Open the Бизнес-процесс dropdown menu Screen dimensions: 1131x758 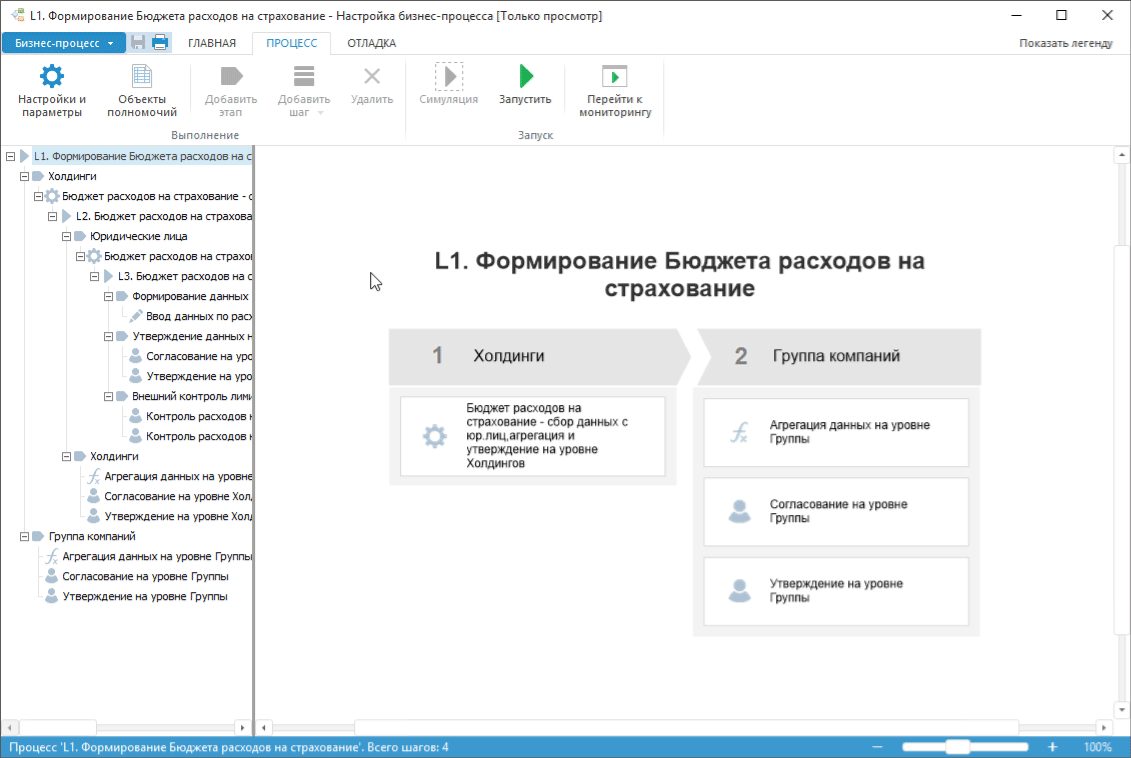pos(64,43)
